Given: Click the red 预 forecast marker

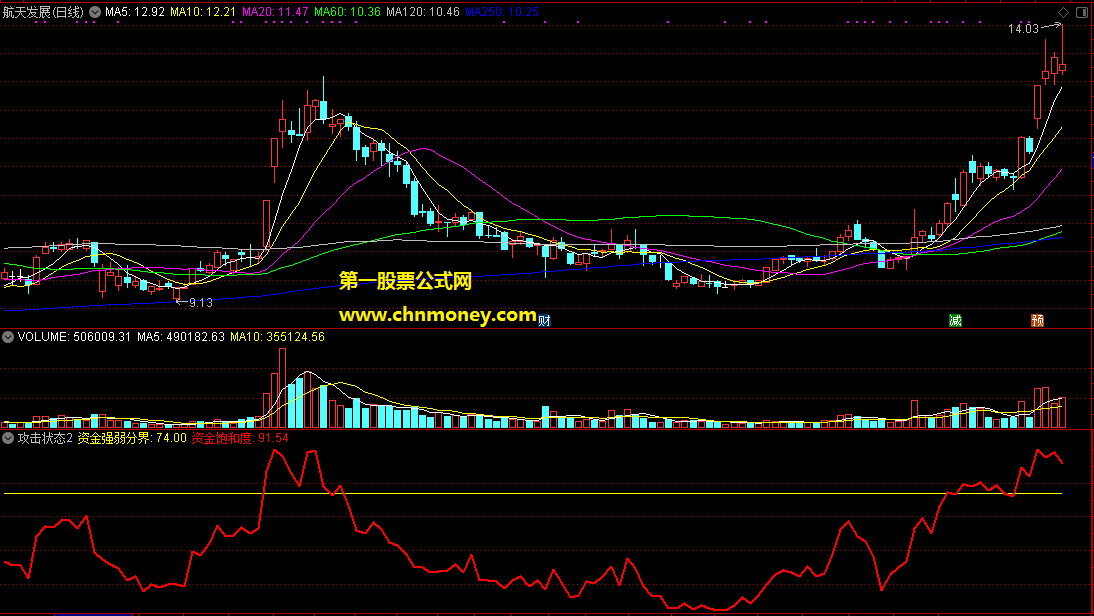Looking at the screenshot, I should pyautogui.click(x=1037, y=320).
